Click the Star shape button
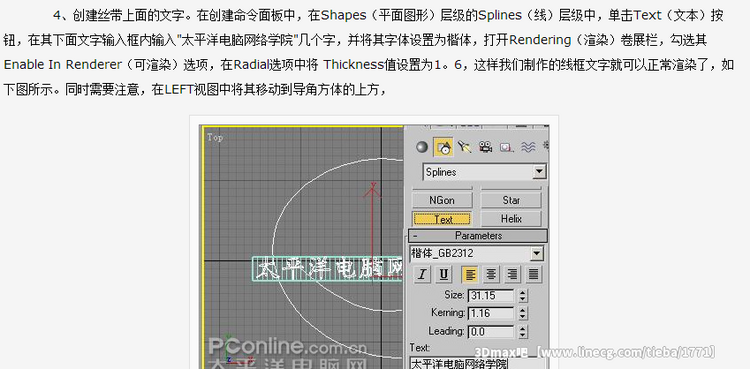 pyautogui.click(x=511, y=200)
